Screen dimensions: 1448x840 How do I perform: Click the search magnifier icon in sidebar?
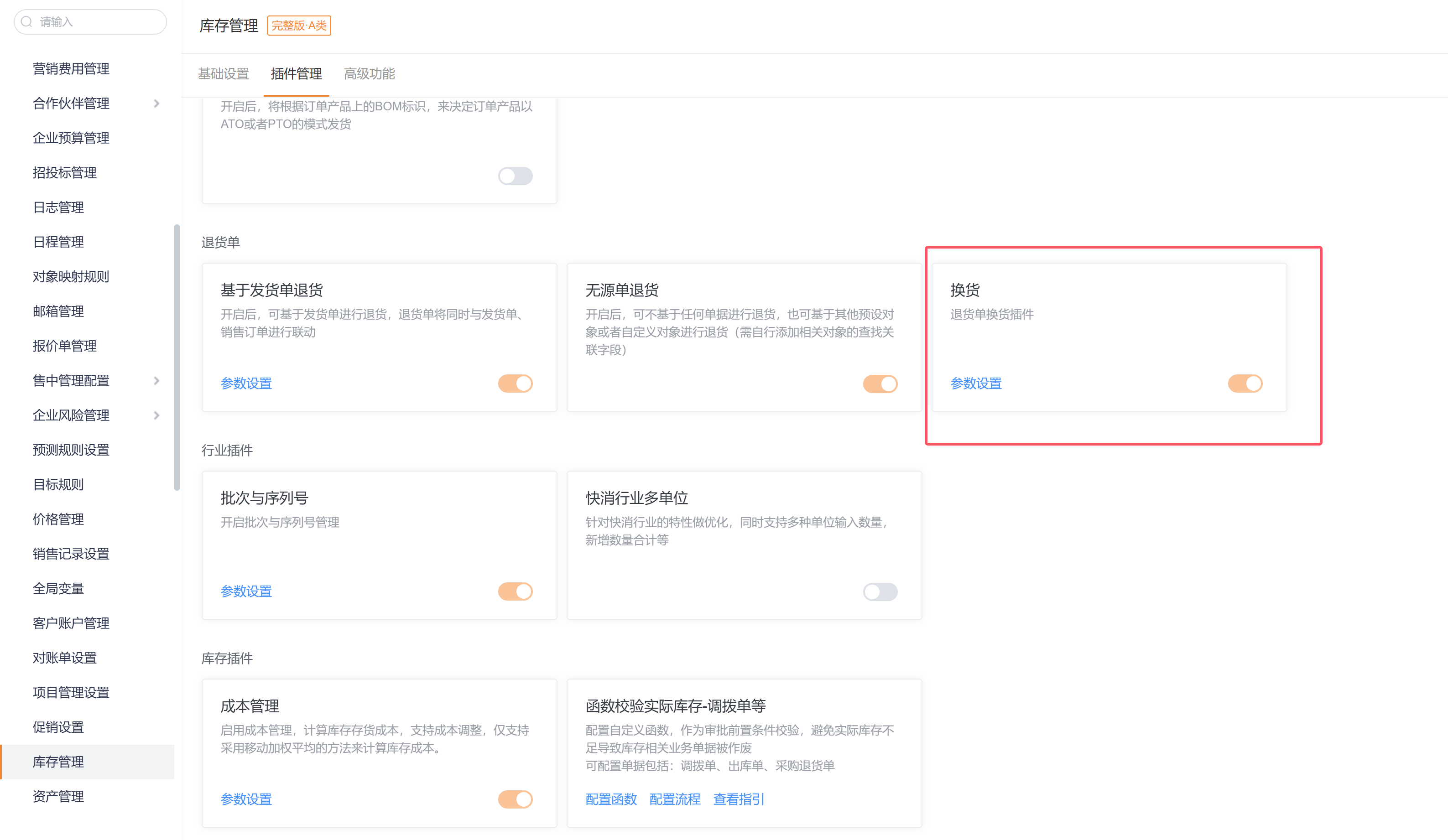pyautogui.click(x=26, y=22)
